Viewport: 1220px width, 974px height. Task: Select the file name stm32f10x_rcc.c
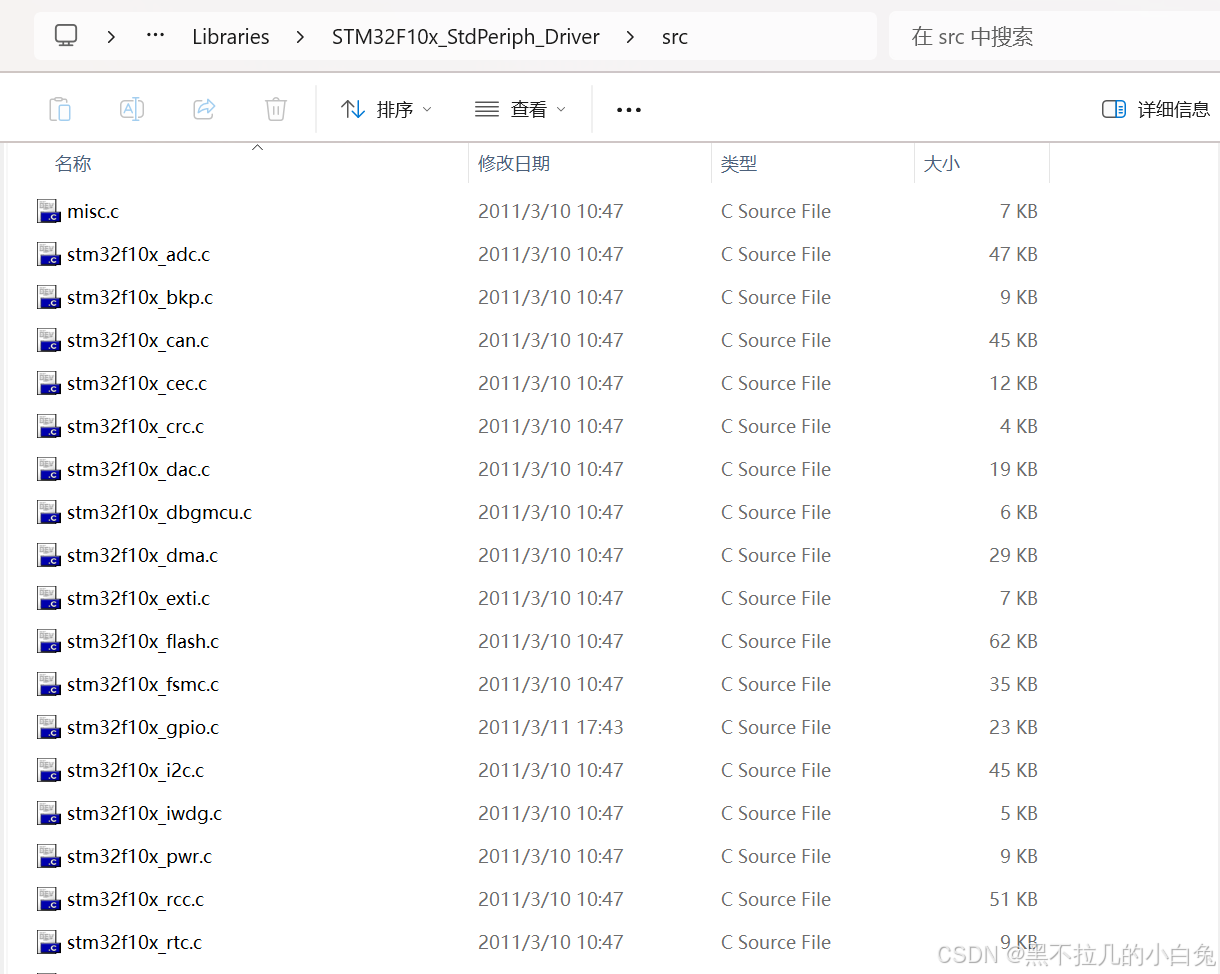136,899
